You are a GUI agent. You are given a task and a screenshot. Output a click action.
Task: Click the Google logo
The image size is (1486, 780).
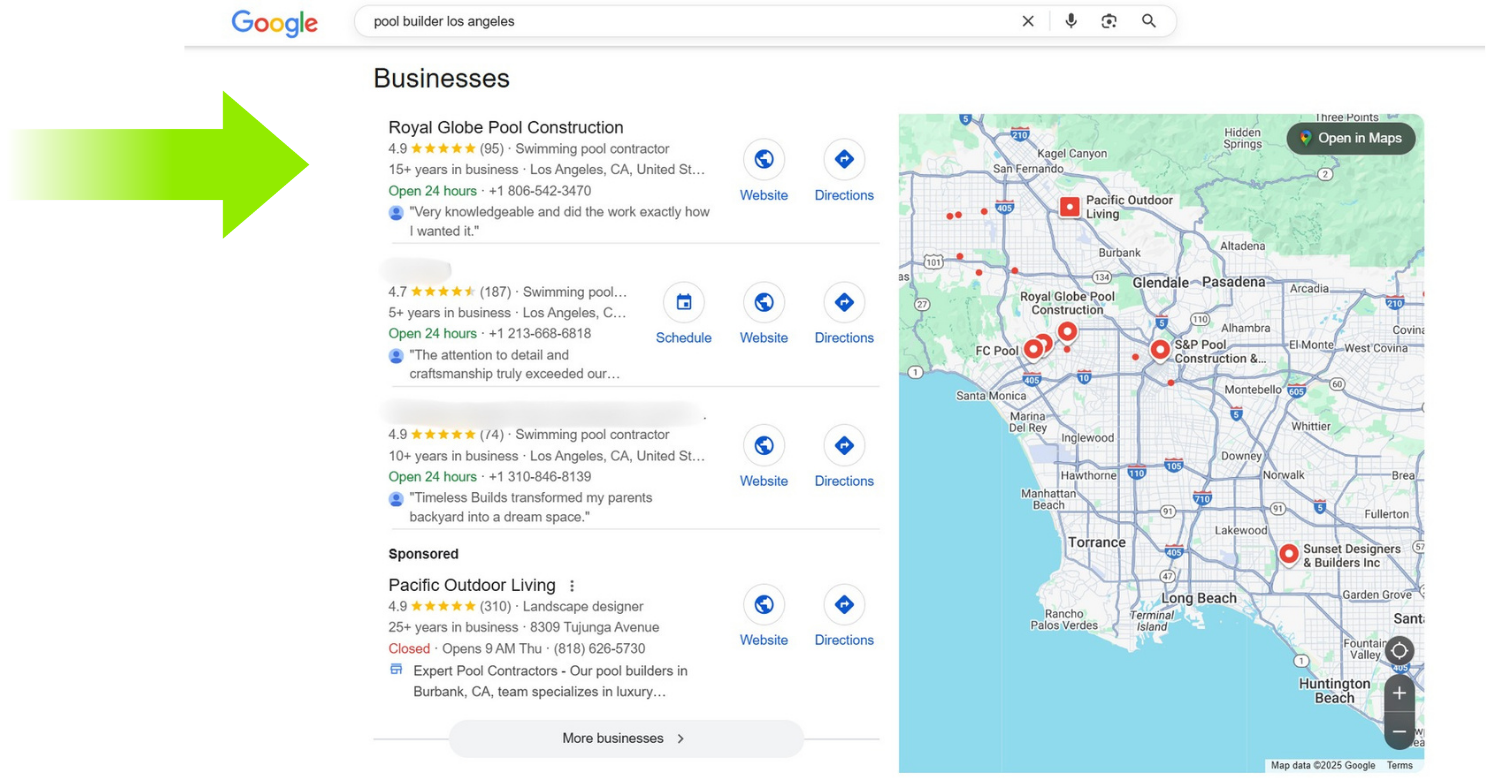pos(275,23)
